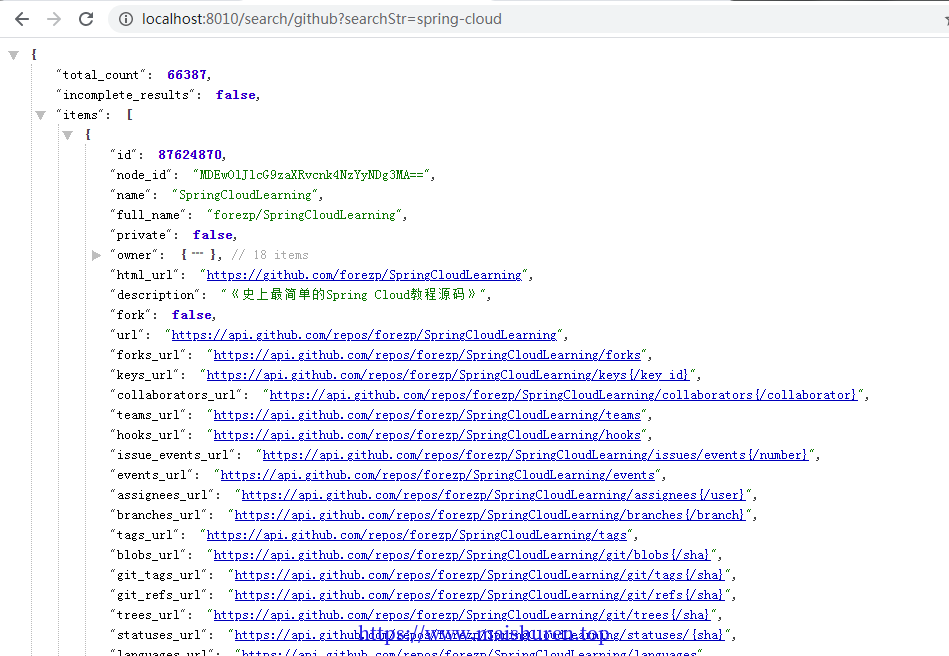The image size is (949, 656).
Task: Click the name value "SpringCloudLearning"
Action: pos(245,195)
